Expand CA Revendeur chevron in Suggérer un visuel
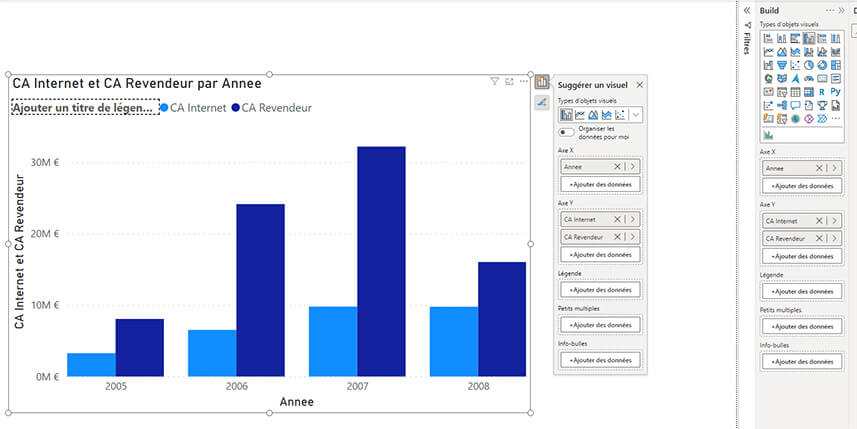 coord(633,237)
